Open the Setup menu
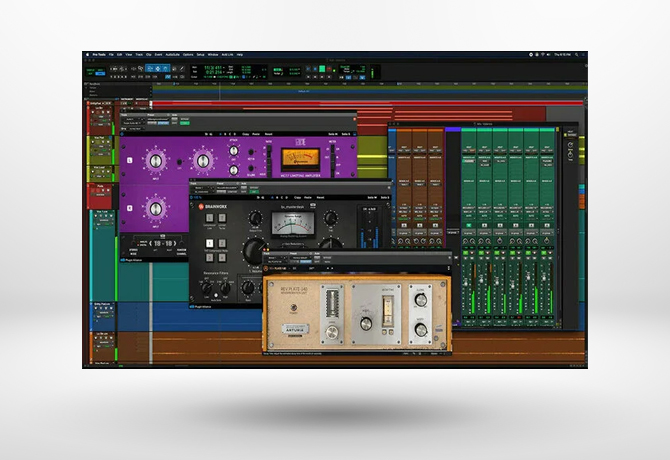Image resolution: width=670 pixels, height=460 pixels. point(200,55)
